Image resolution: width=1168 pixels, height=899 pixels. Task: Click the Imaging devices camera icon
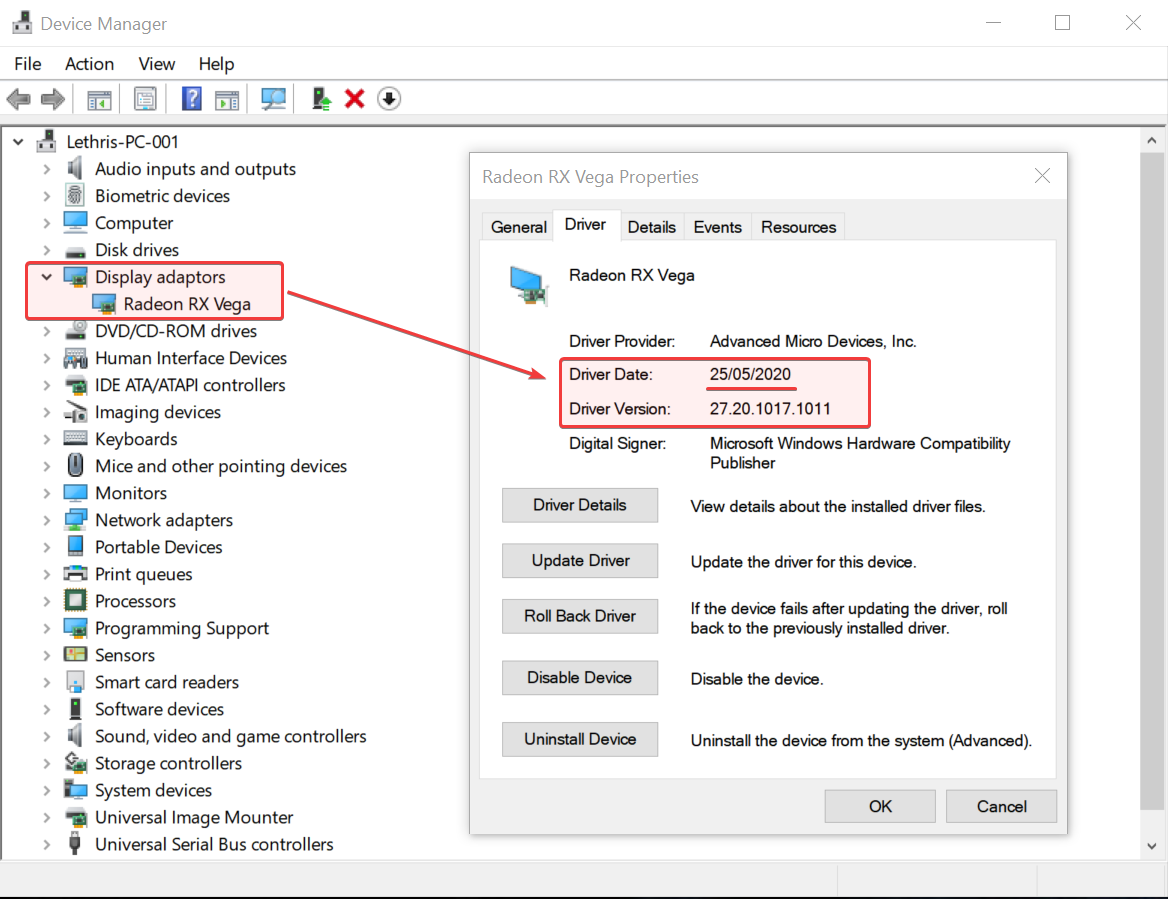(75, 412)
